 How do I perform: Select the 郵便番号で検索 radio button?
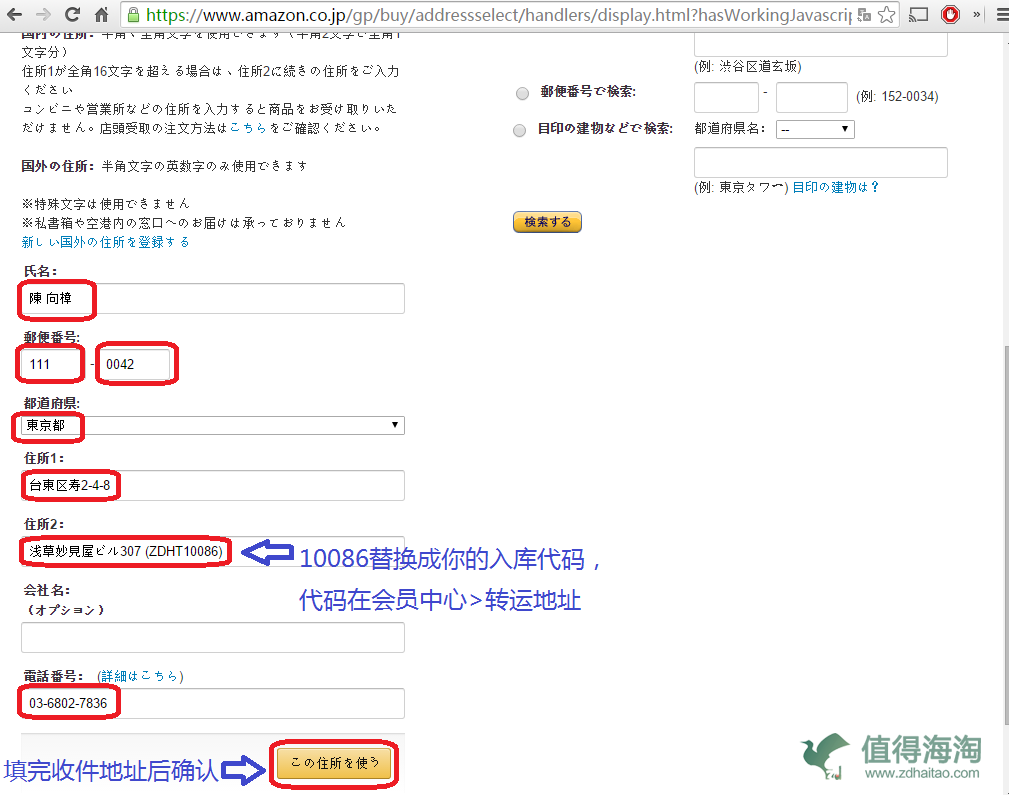[523, 93]
